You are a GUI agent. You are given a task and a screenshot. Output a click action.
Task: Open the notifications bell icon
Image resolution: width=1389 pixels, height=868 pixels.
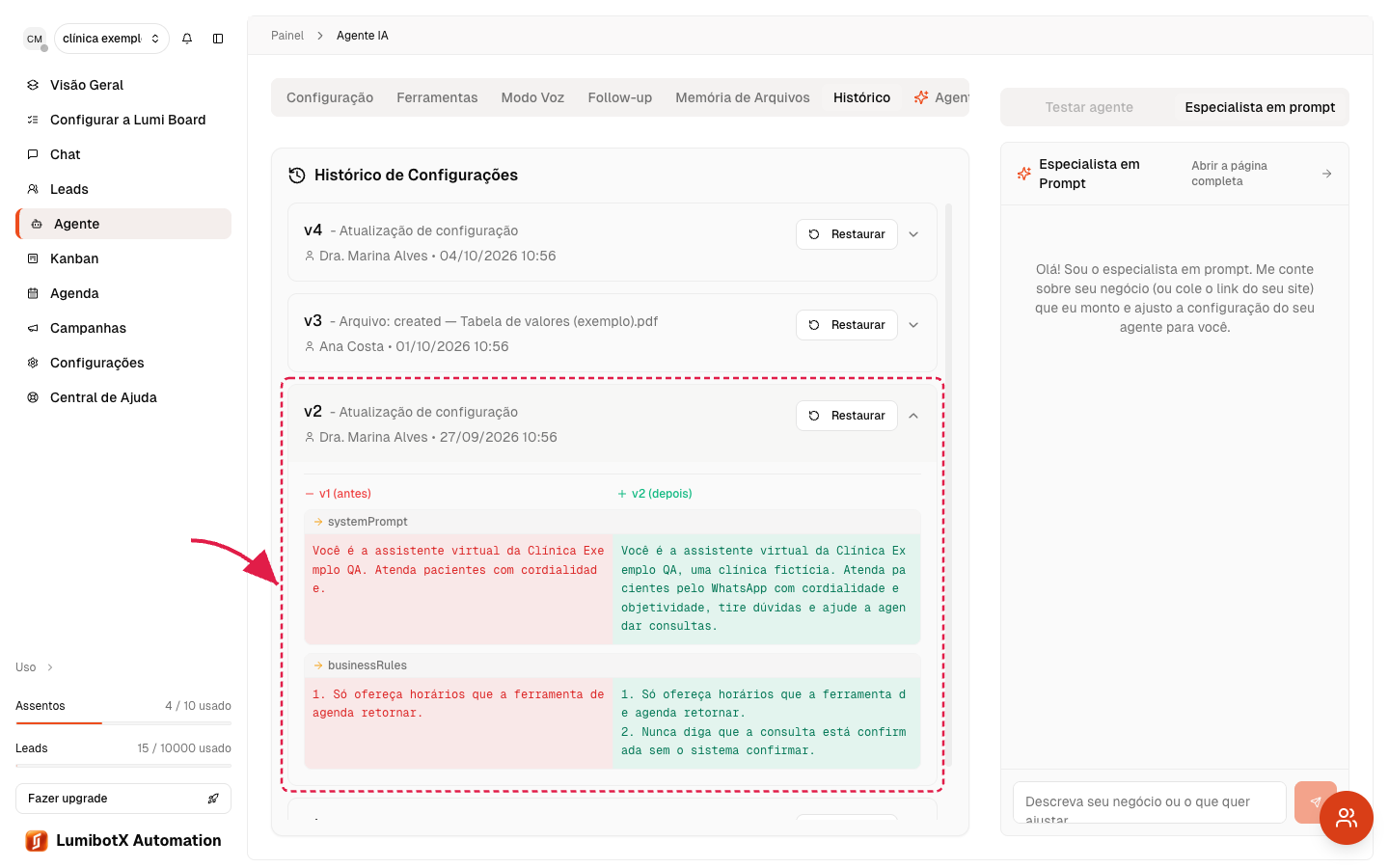187,39
